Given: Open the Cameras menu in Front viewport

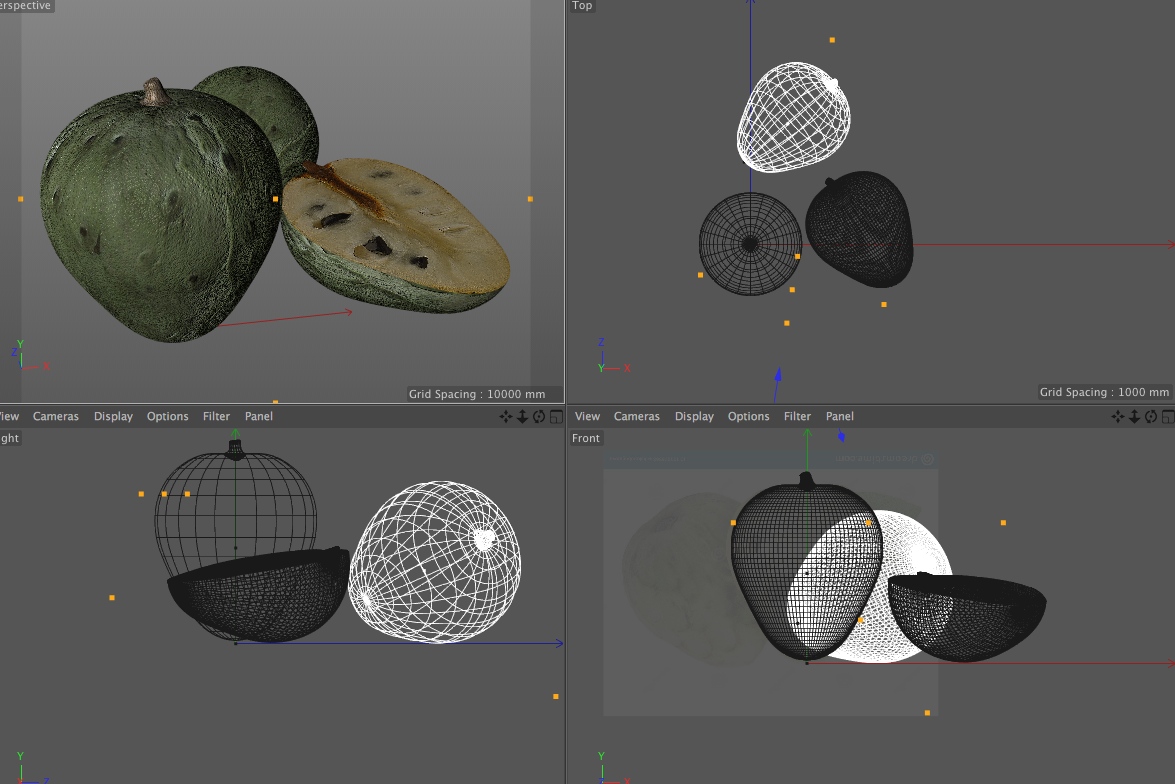Looking at the screenshot, I should point(637,417).
